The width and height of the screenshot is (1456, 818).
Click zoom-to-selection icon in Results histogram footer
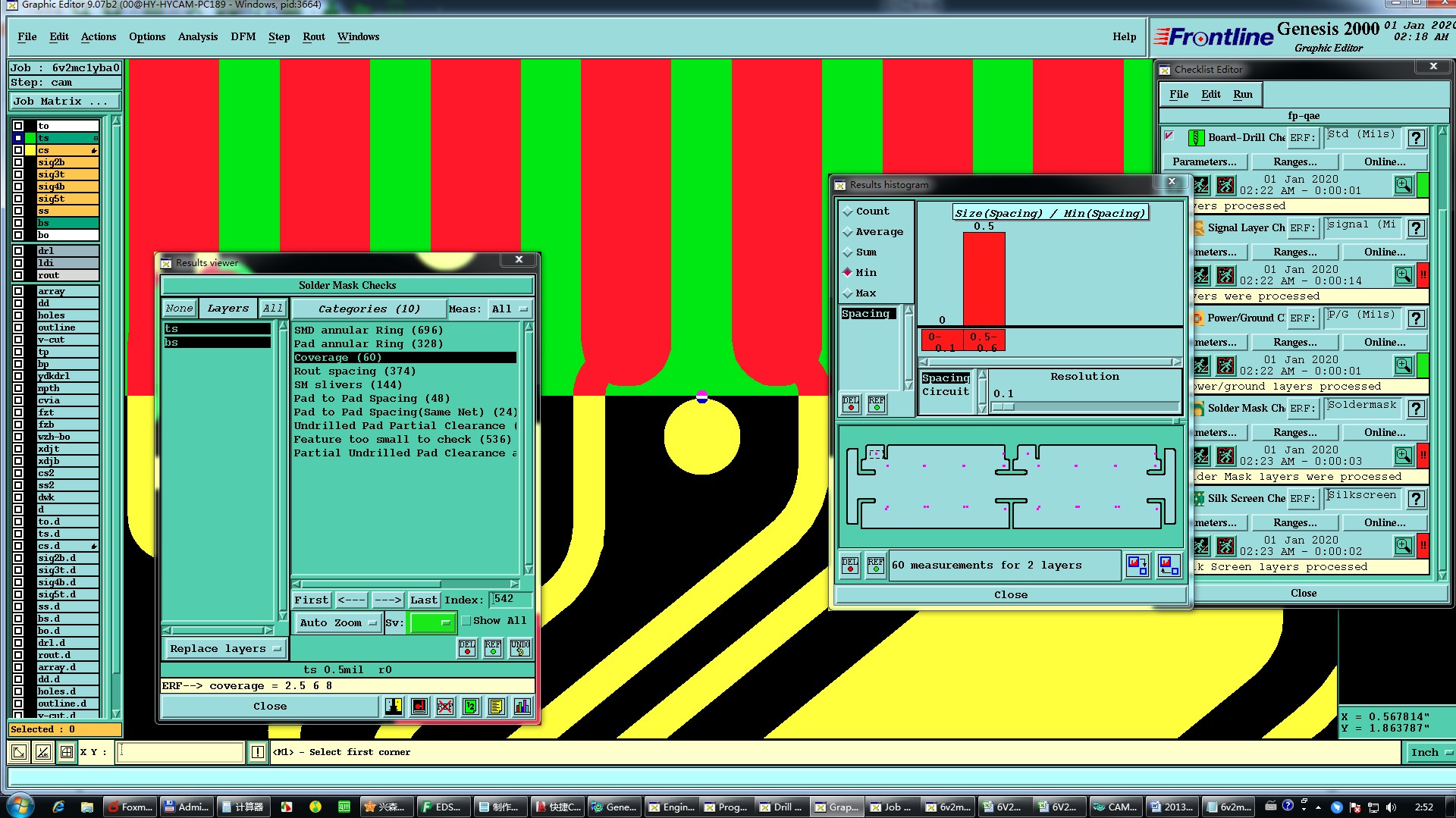1137,566
